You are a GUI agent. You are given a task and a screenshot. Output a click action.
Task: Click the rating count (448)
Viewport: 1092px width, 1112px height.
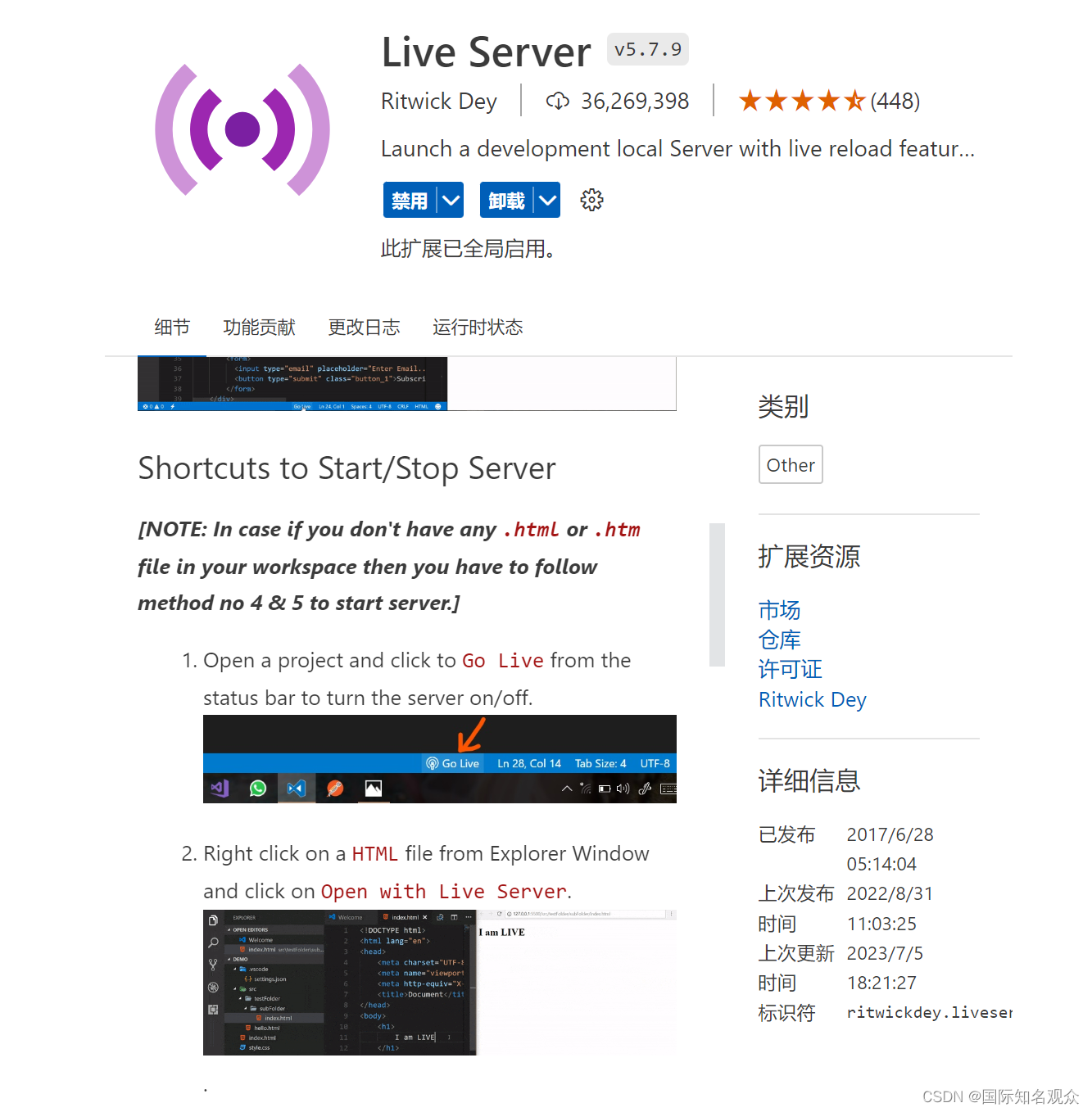(x=895, y=102)
